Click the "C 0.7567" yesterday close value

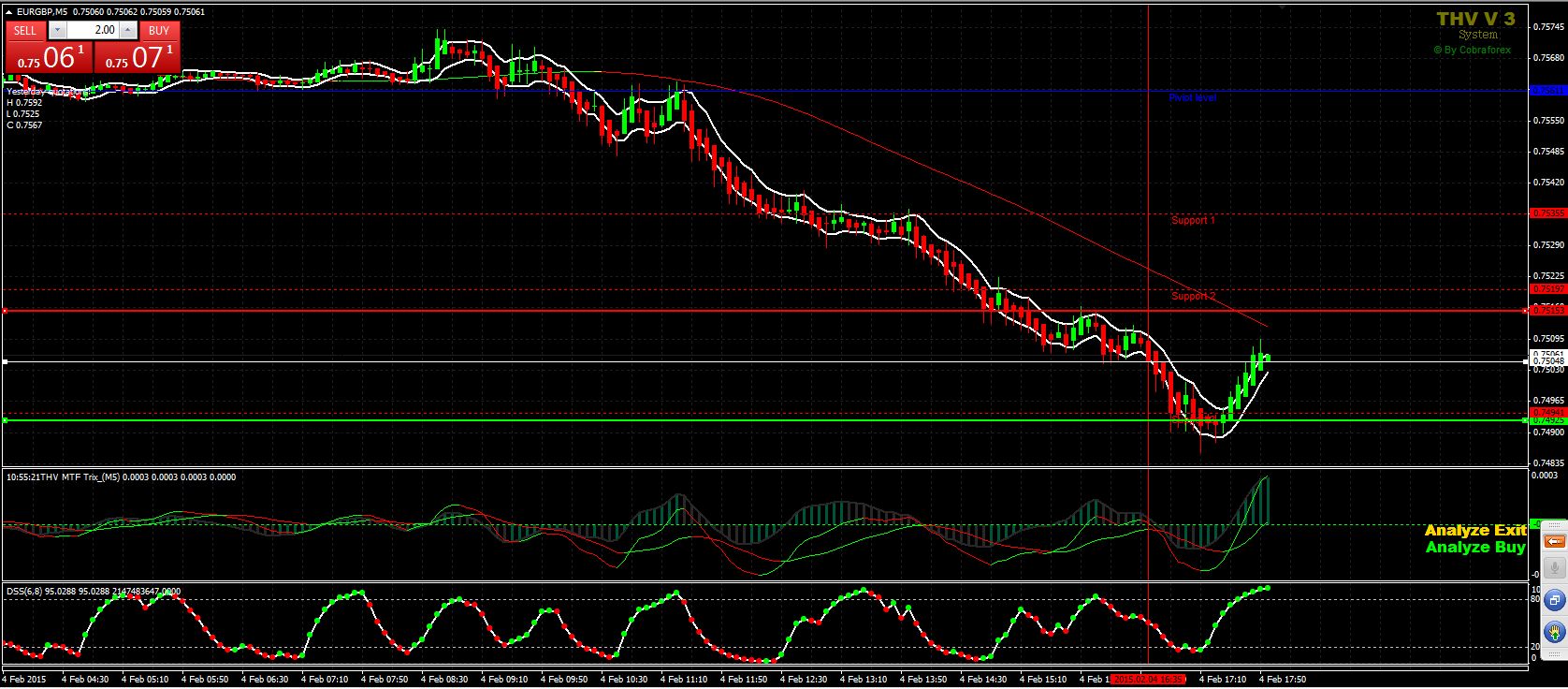(23, 125)
